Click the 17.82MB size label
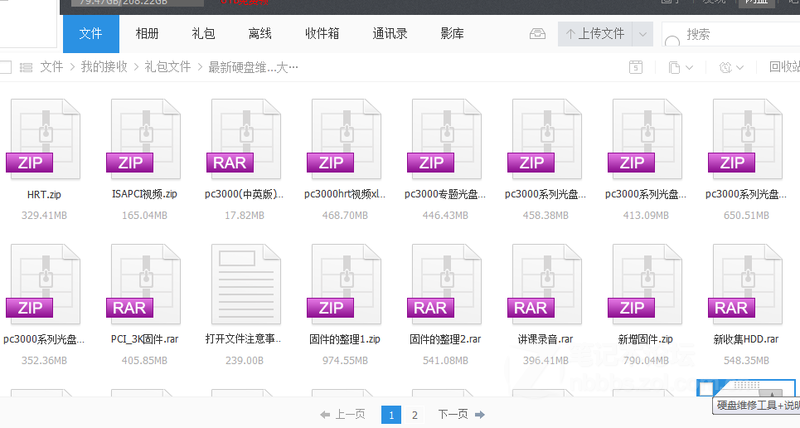This screenshot has width=800, height=428. coord(244,216)
